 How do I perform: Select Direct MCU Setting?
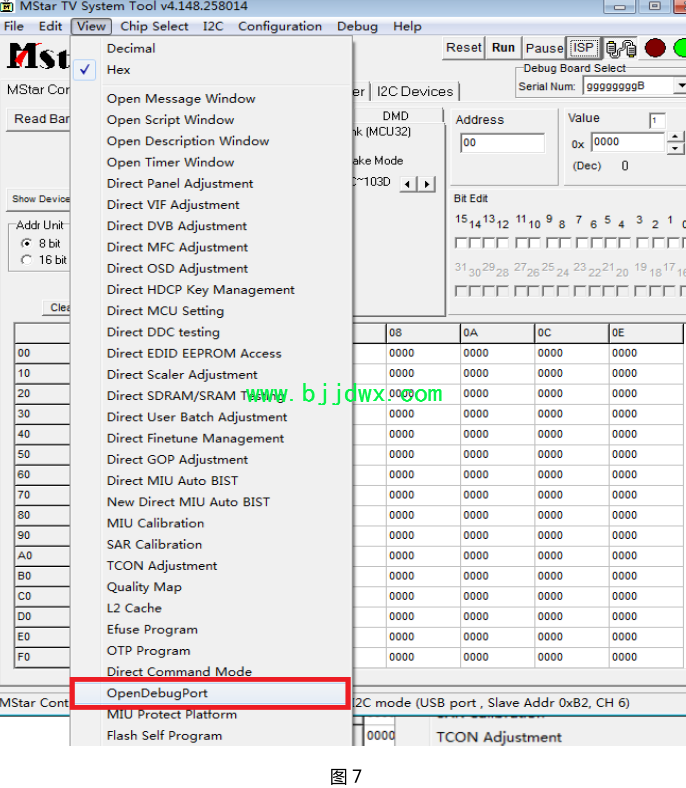[211, 311]
